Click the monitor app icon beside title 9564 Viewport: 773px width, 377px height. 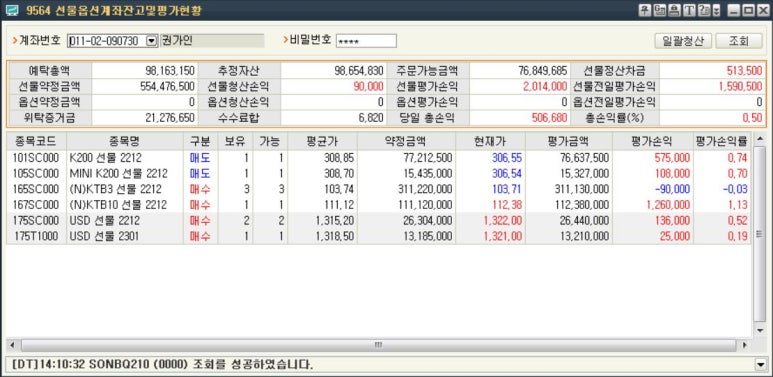[x=11, y=10]
